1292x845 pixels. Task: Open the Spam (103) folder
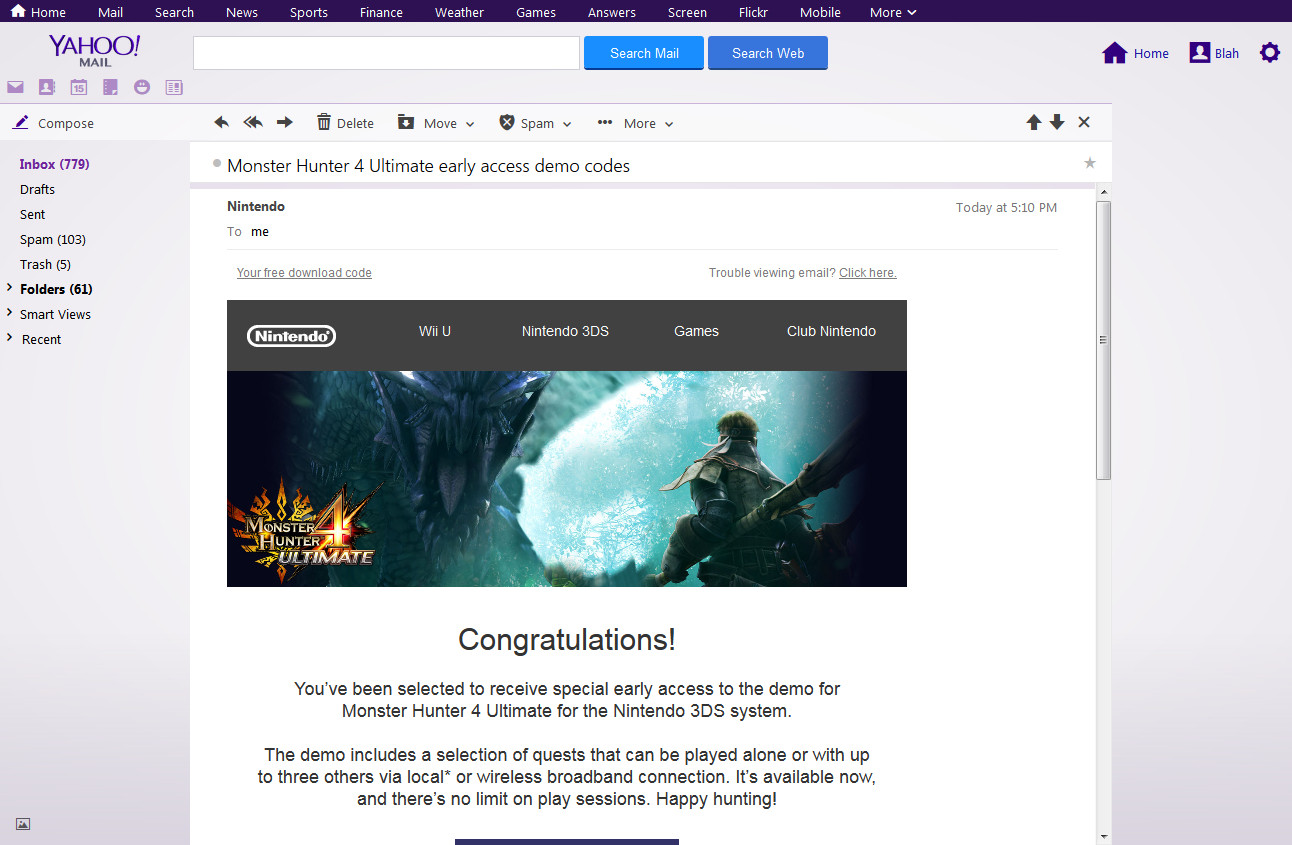tap(53, 239)
